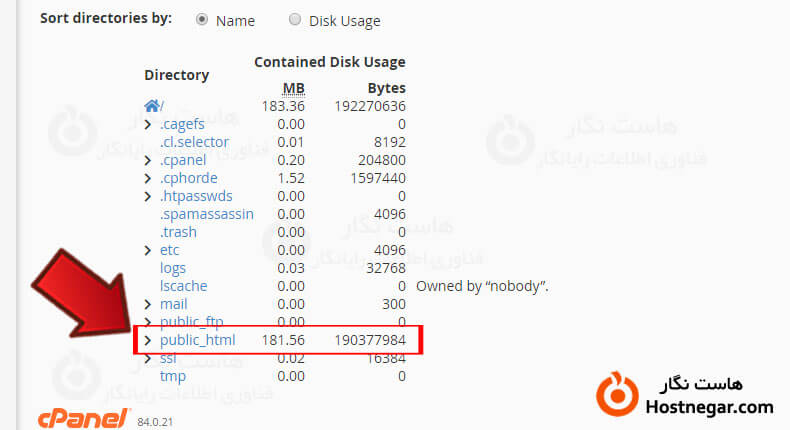Image resolution: width=790 pixels, height=430 pixels.
Task: Open the public_html directory link
Action: (197, 340)
